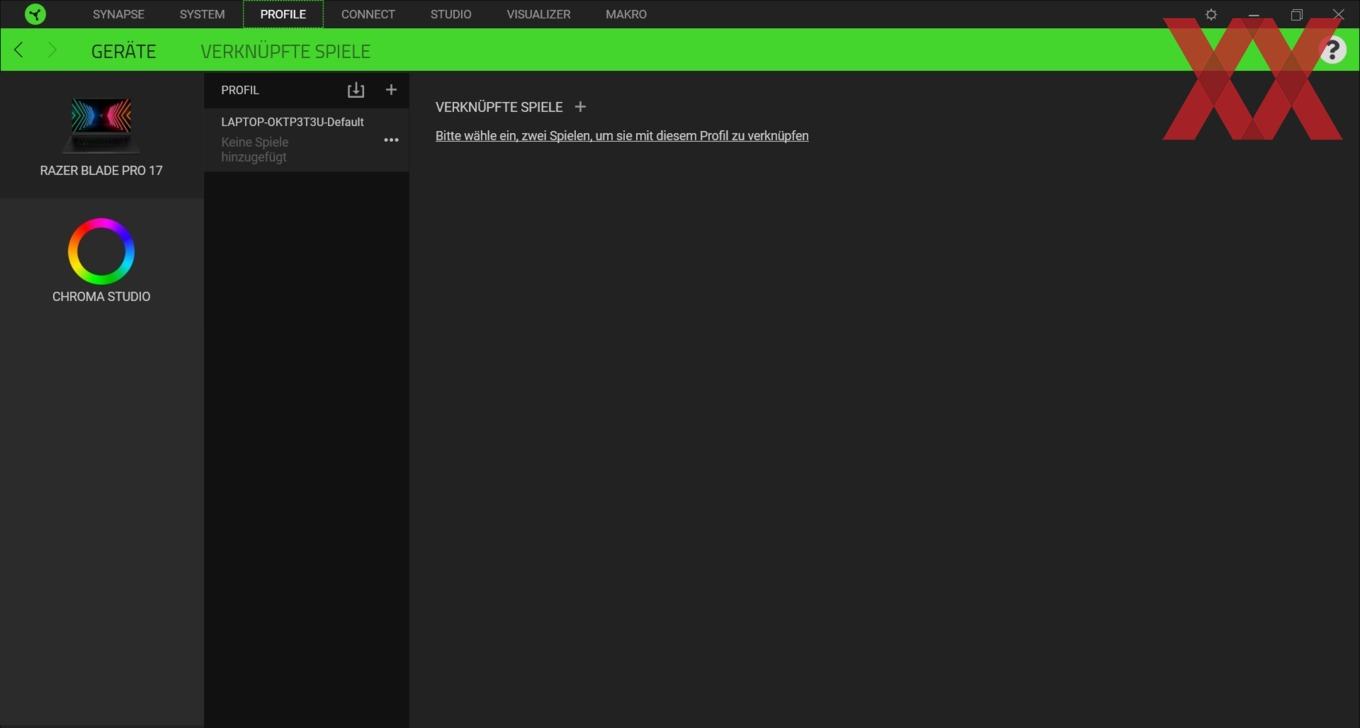Click the RAZER BLADE PRO 17 label
Screen dimensions: 1360x728
(x=101, y=171)
